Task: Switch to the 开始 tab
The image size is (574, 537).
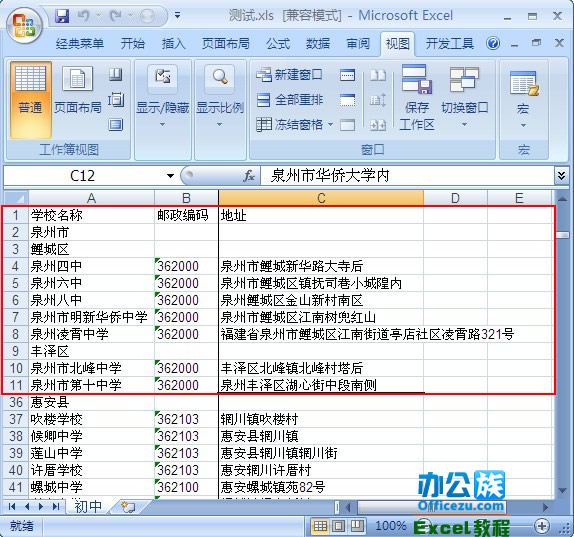Action: coord(133,44)
